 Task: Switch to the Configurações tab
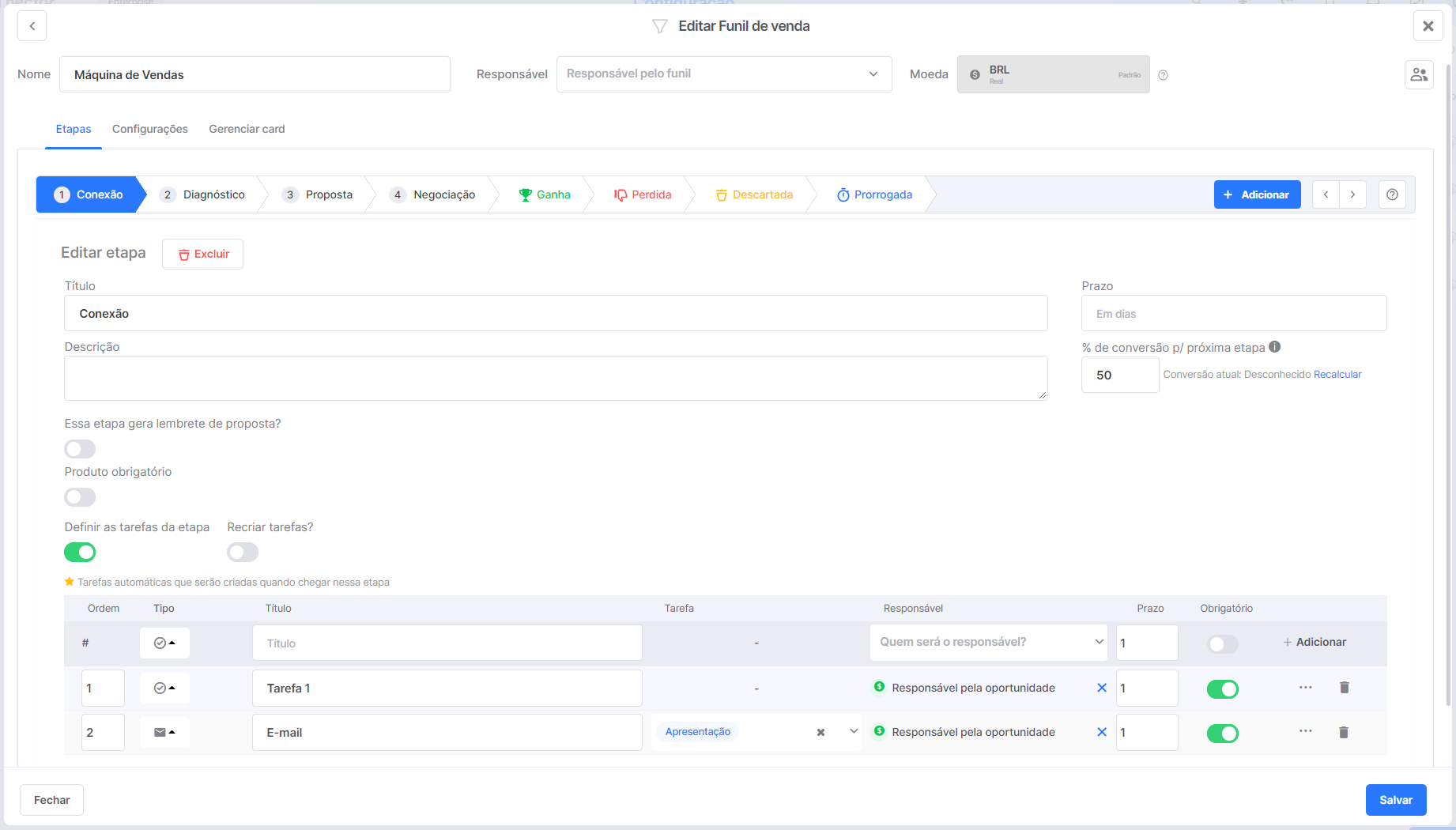[150, 129]
